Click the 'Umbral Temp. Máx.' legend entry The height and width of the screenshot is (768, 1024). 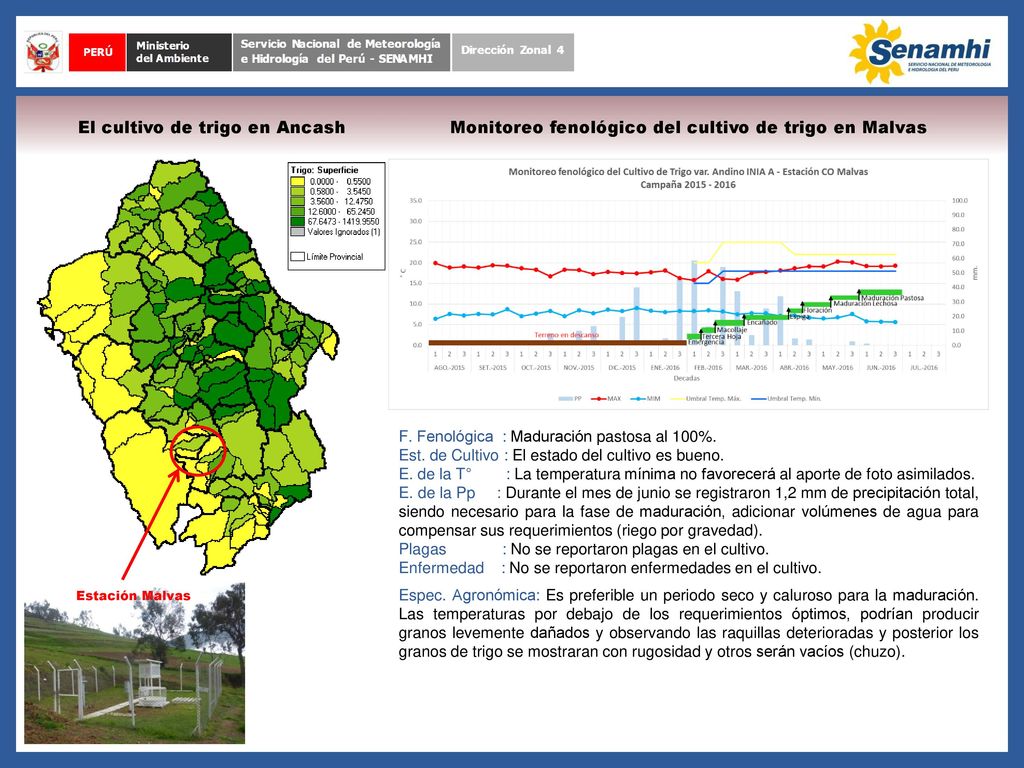point(706,398)
